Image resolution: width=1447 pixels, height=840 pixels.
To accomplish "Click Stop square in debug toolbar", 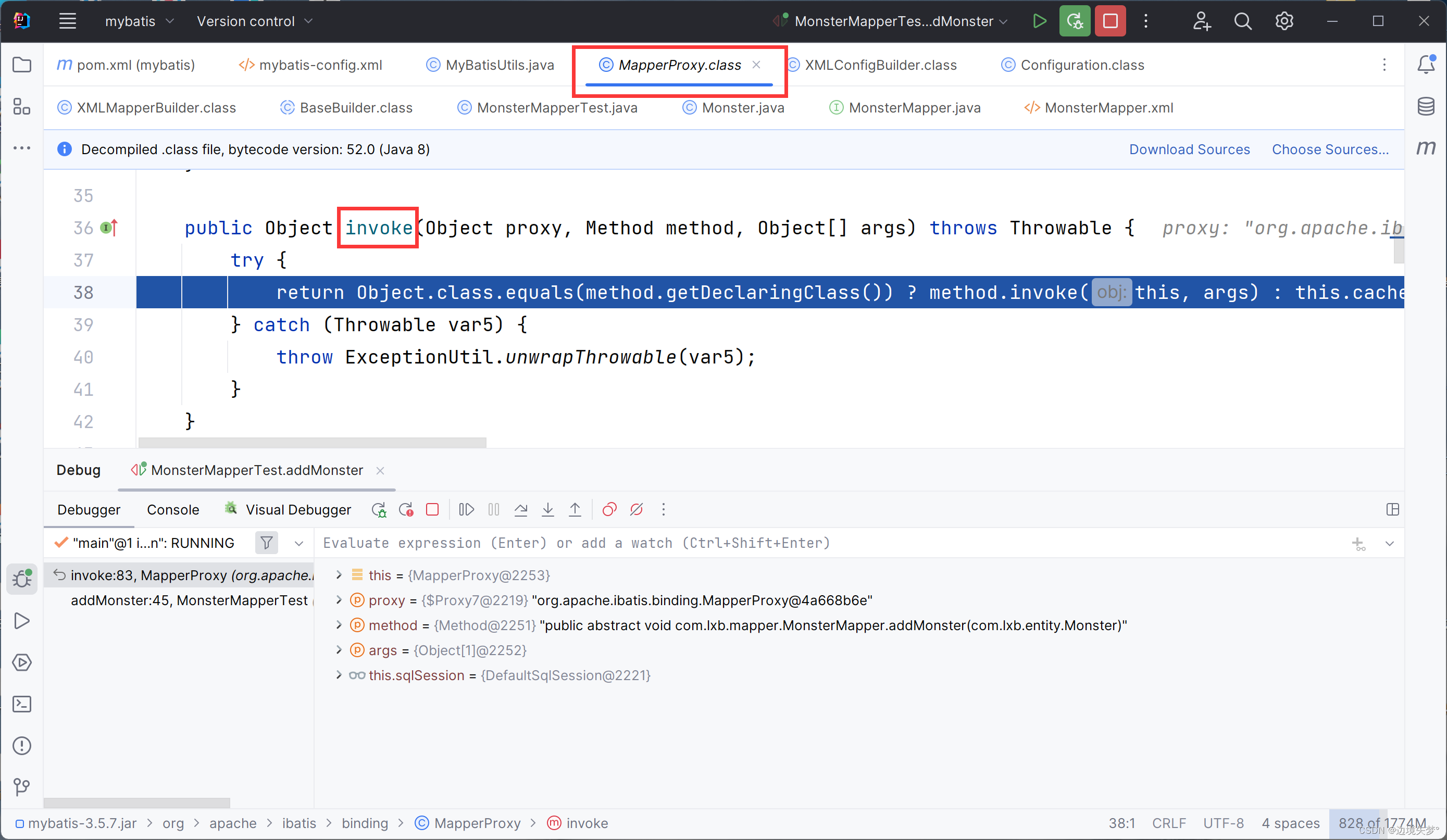I will coord(432,509).
